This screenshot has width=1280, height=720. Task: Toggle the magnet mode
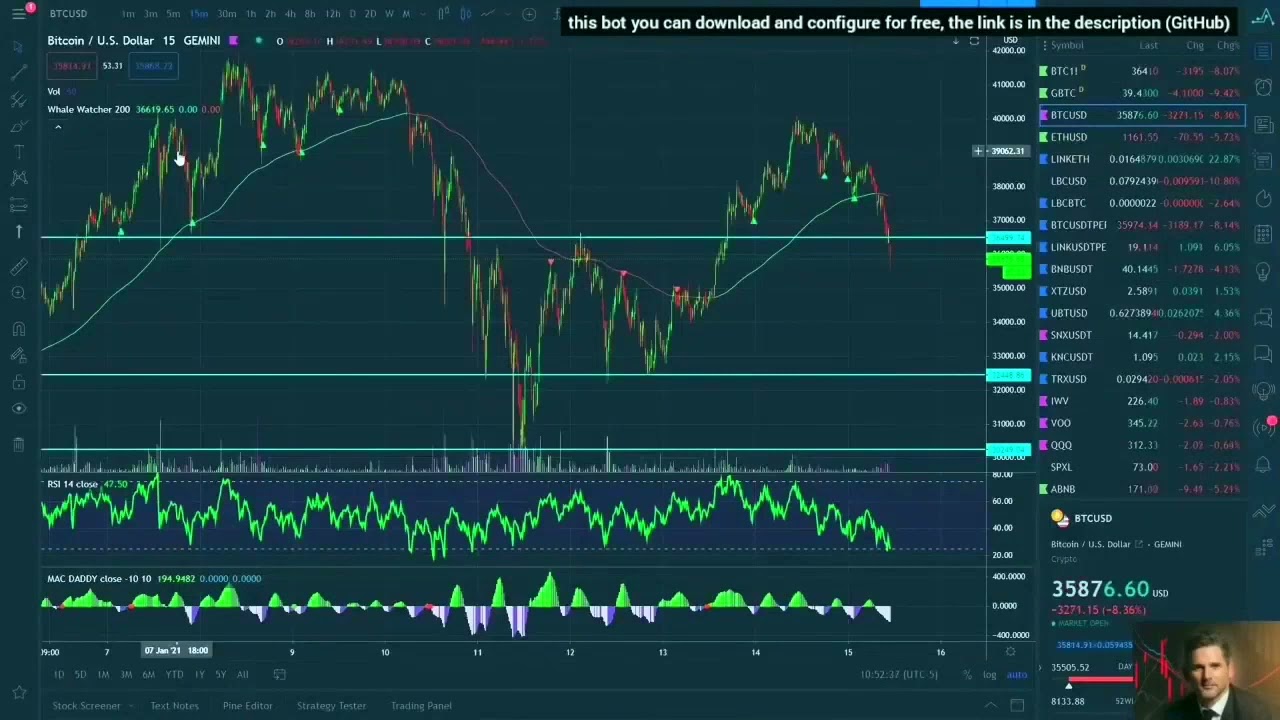pos(18,329)
